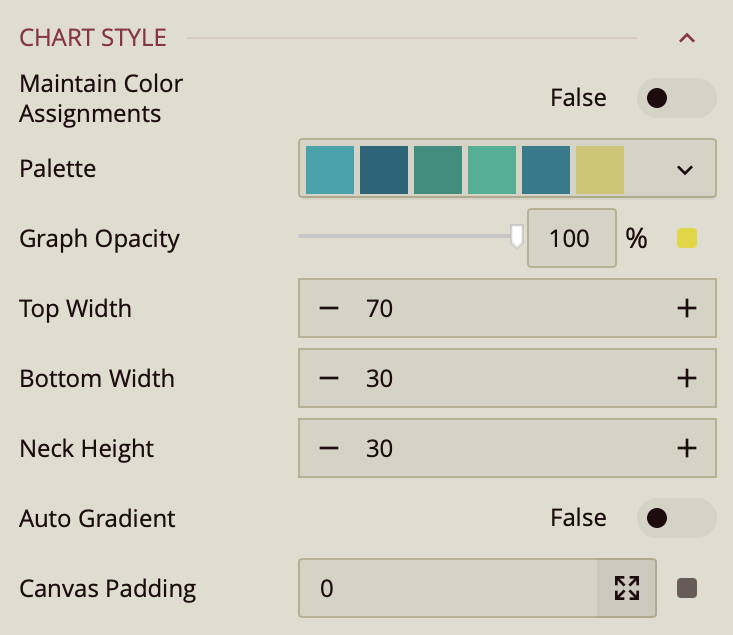Click the khaki yellow palette swatch
This screenshot has height=635, width=733.
click(600, 169)
